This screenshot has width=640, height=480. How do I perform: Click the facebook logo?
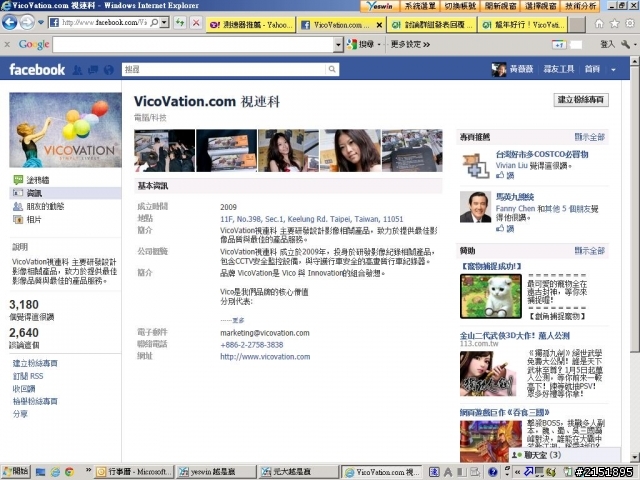coord(37,70)
